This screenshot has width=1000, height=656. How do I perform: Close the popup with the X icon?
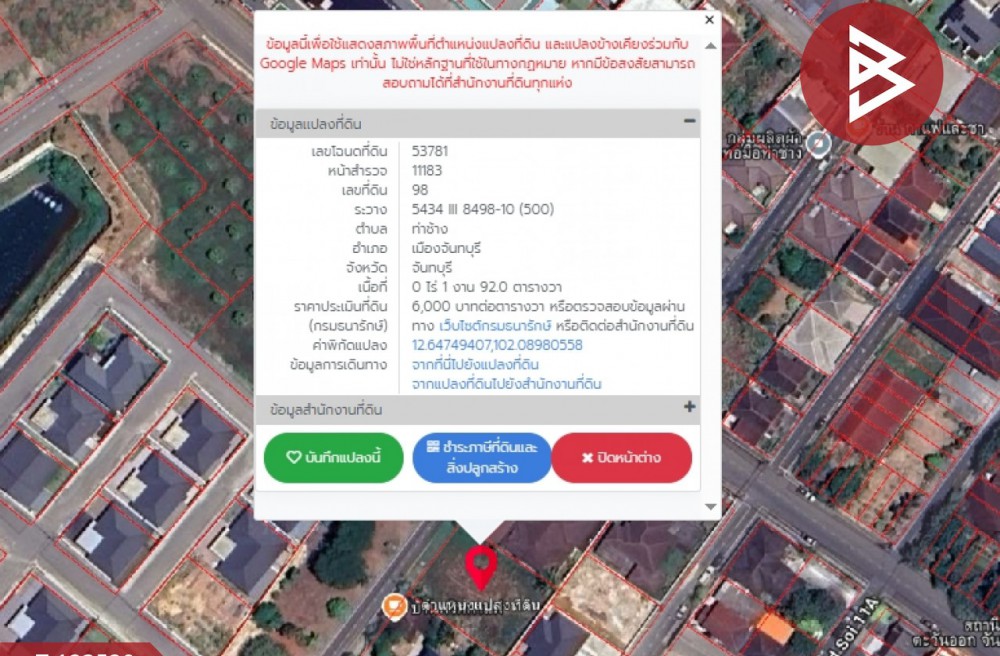pos(710,19)
